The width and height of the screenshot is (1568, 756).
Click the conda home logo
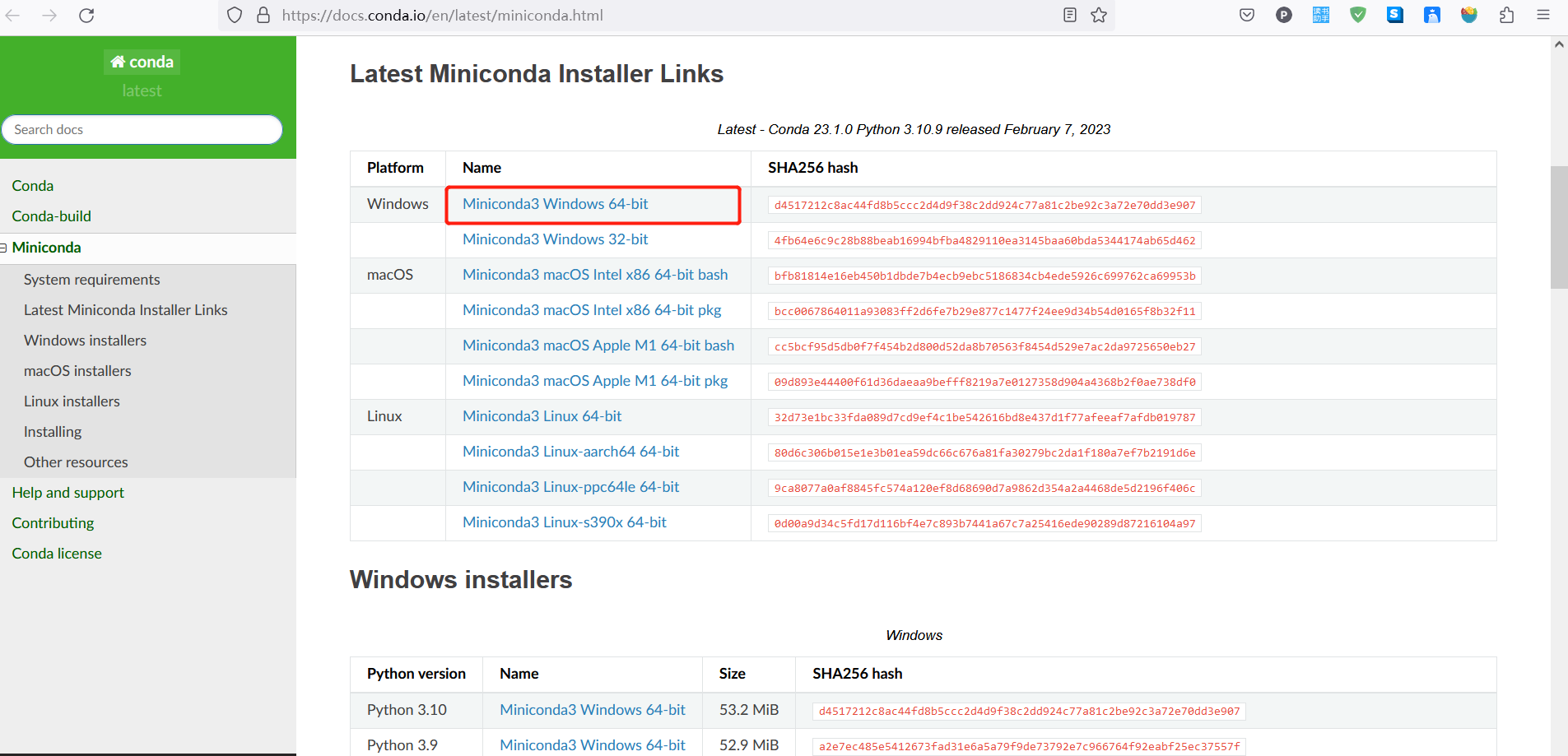tap(142, 62)
